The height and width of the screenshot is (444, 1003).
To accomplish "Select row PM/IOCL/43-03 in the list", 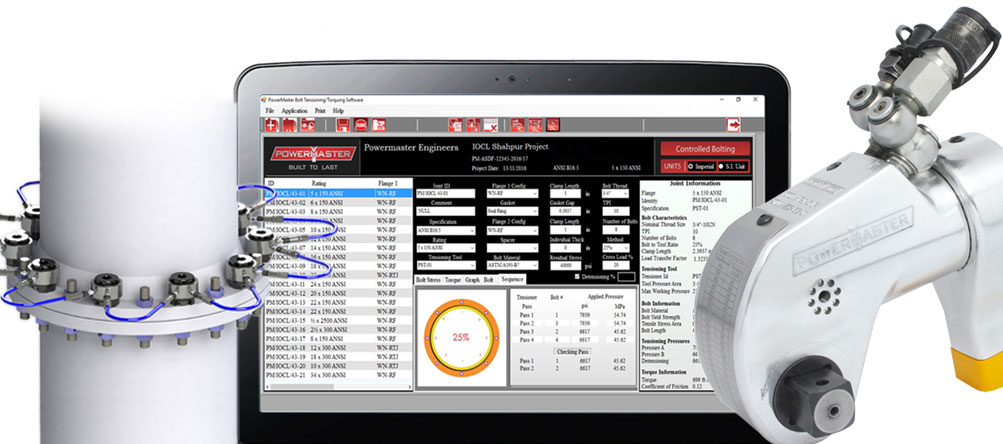I will pos(338,211).
